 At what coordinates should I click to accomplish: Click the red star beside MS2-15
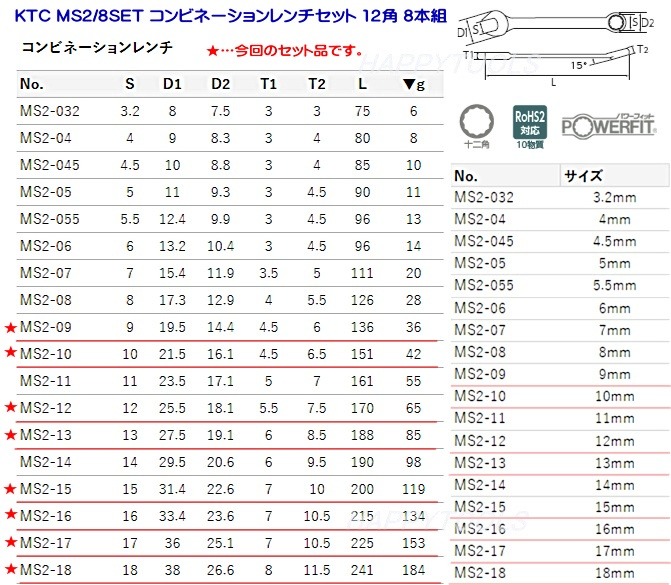click(x=11, y=488)
